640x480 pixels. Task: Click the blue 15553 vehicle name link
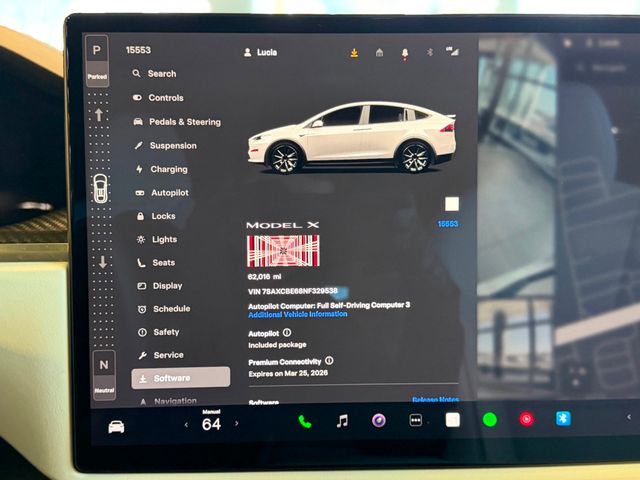(448, 224)
